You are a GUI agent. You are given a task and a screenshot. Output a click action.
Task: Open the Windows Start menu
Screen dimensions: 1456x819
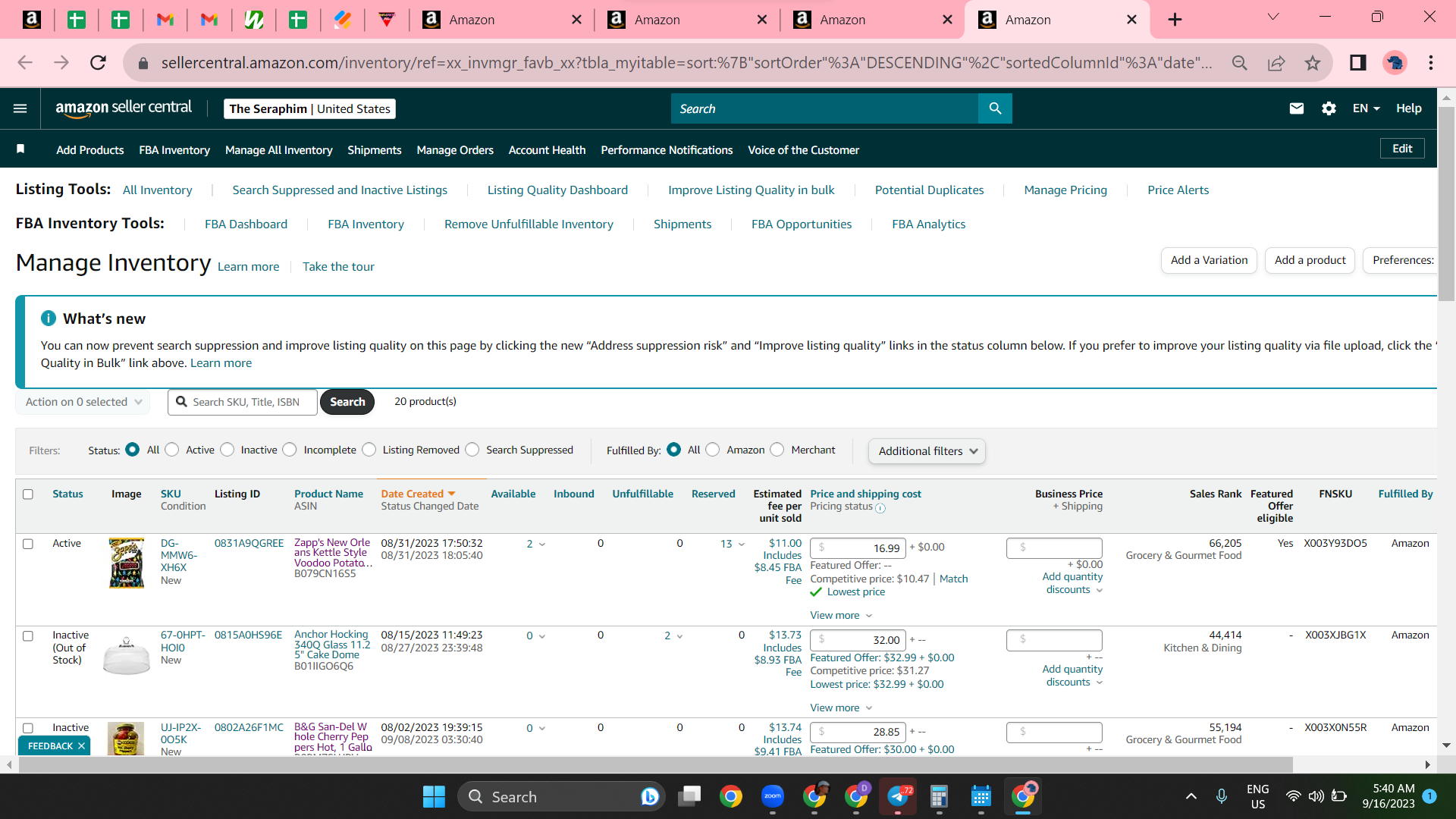(434, 796)
